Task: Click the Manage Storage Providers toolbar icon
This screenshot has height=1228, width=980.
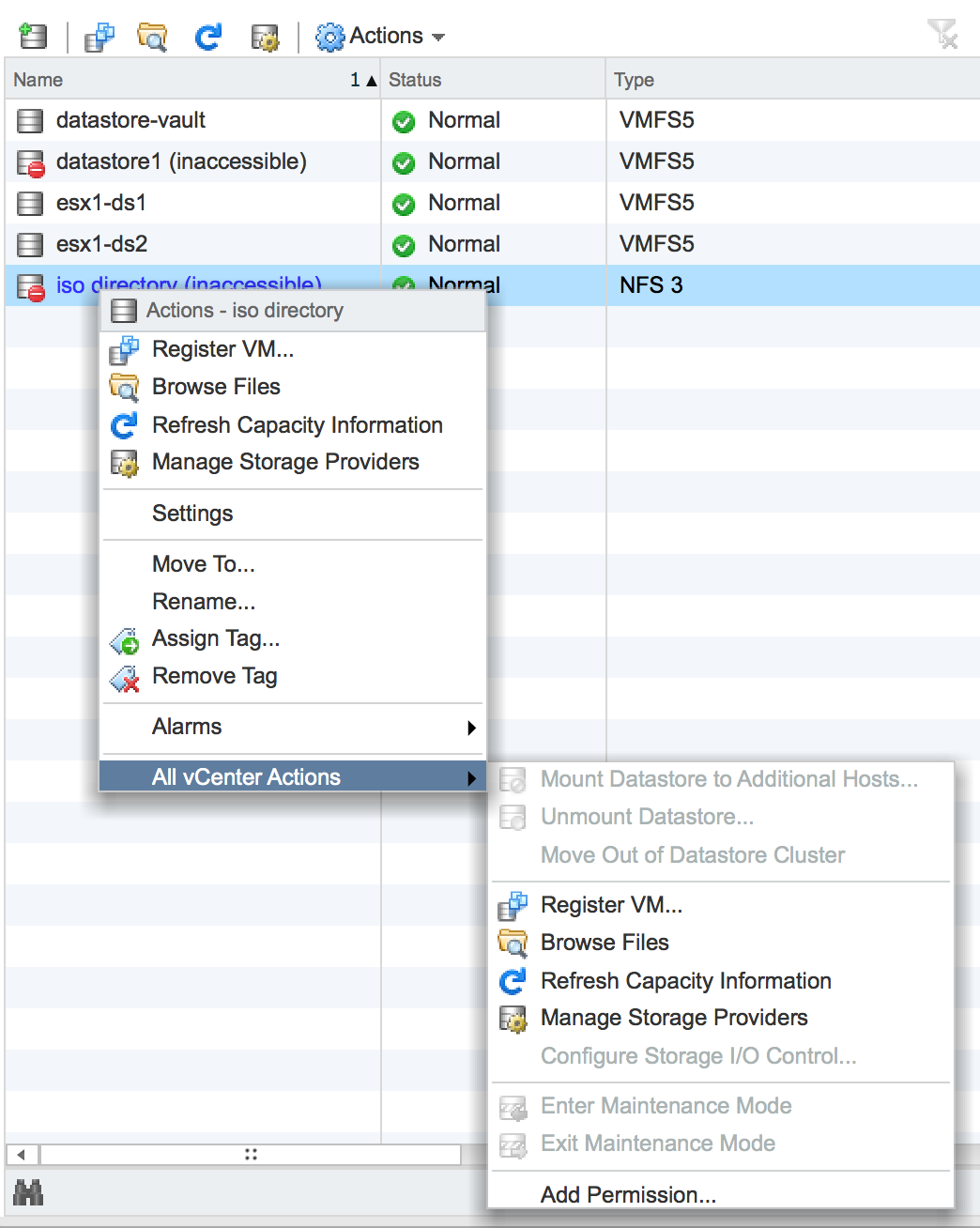Action: [266, 38]
